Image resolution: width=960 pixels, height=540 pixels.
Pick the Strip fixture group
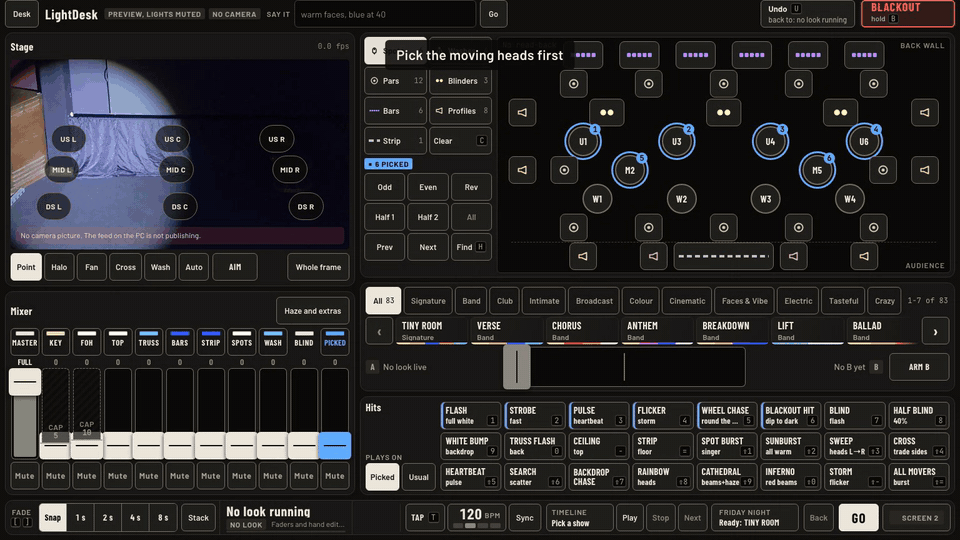point(396,141)
